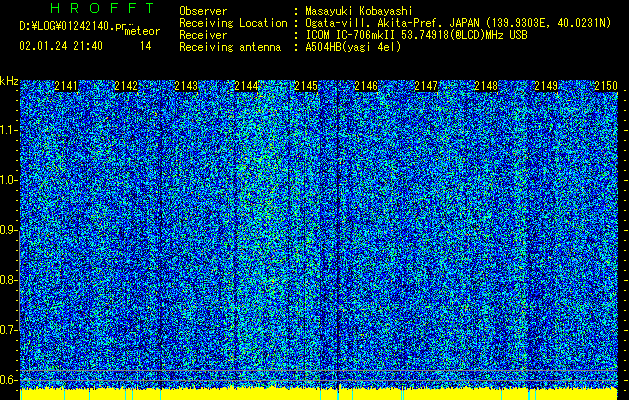Click the 0.8 kHz axis tick label

tap(8, 280)
